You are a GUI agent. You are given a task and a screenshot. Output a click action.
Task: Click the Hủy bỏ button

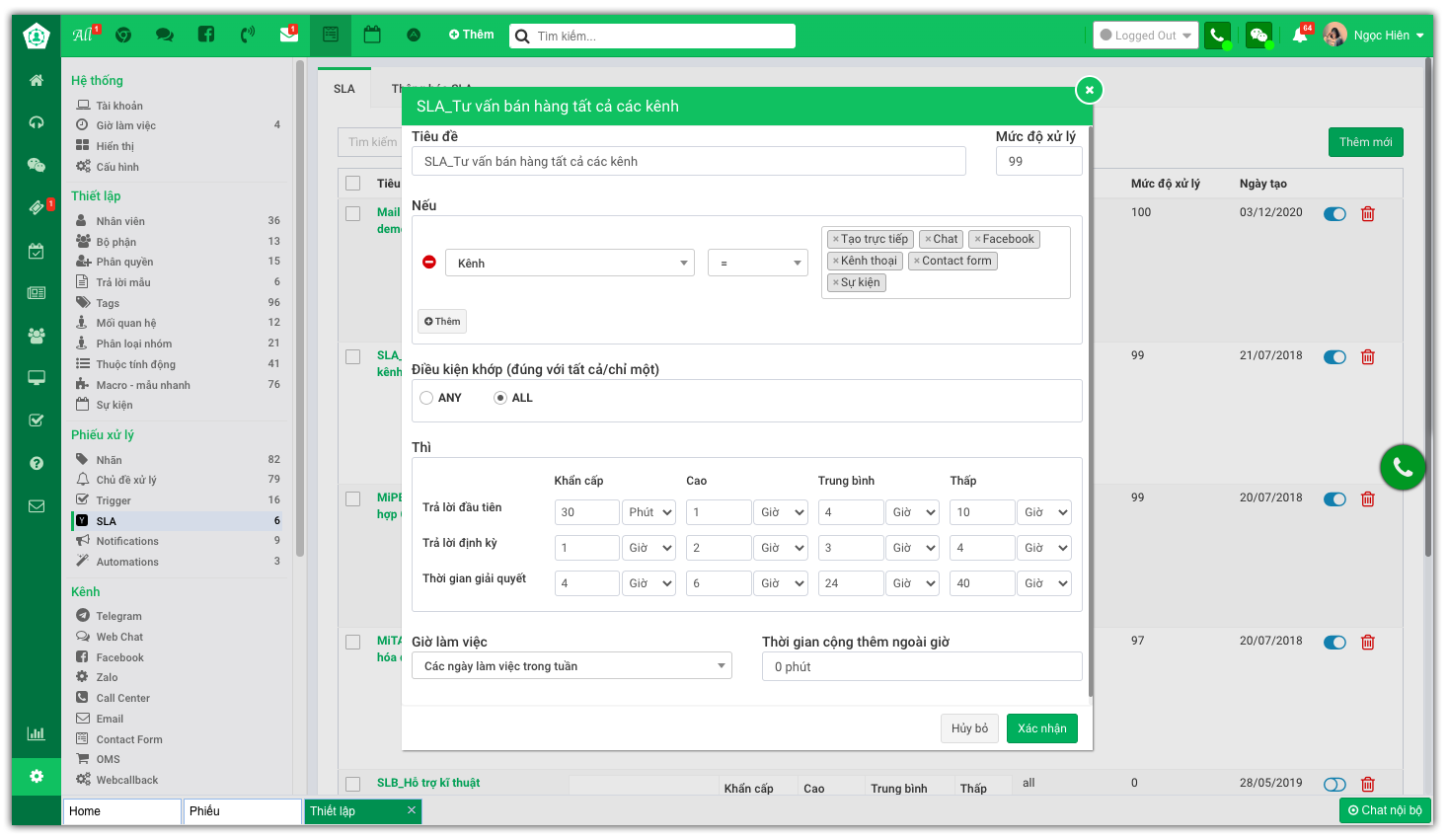pyautogui.click(x=969, y=728)
